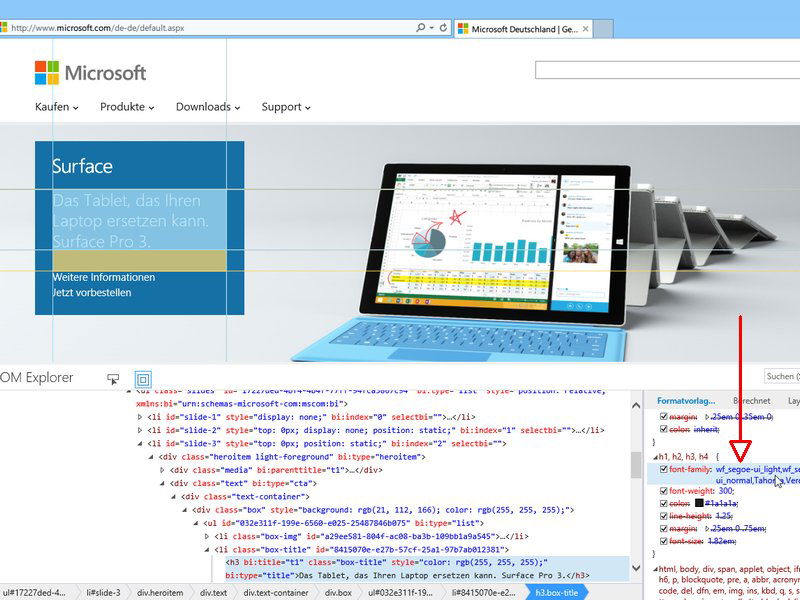Click the Microsoft logo on the page
This screenshot has height=600, width=800.
tap(90, 73)
